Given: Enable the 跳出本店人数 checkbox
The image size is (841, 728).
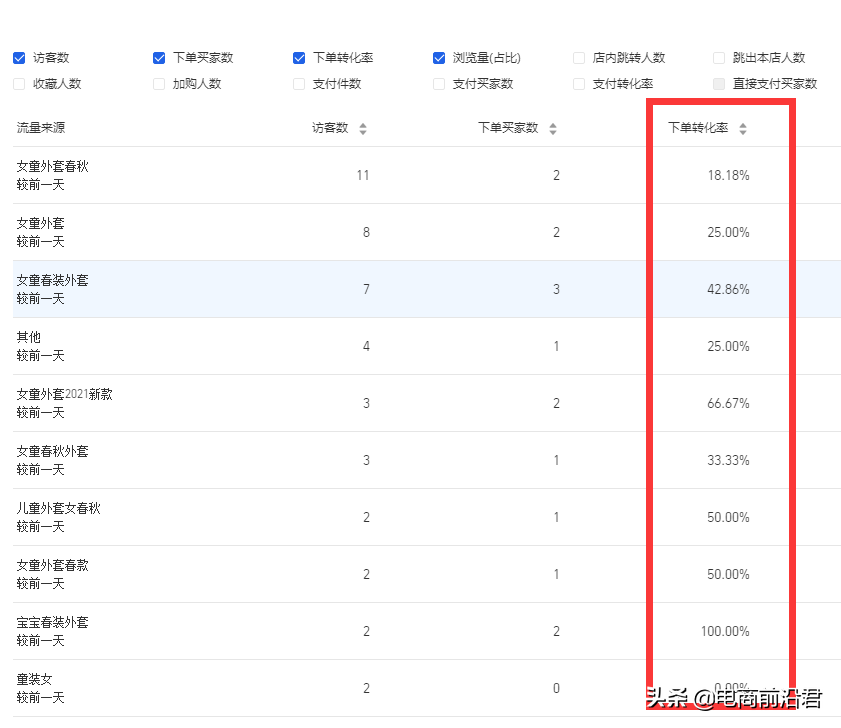Looking at the screenshot, I should pos(718,57).
